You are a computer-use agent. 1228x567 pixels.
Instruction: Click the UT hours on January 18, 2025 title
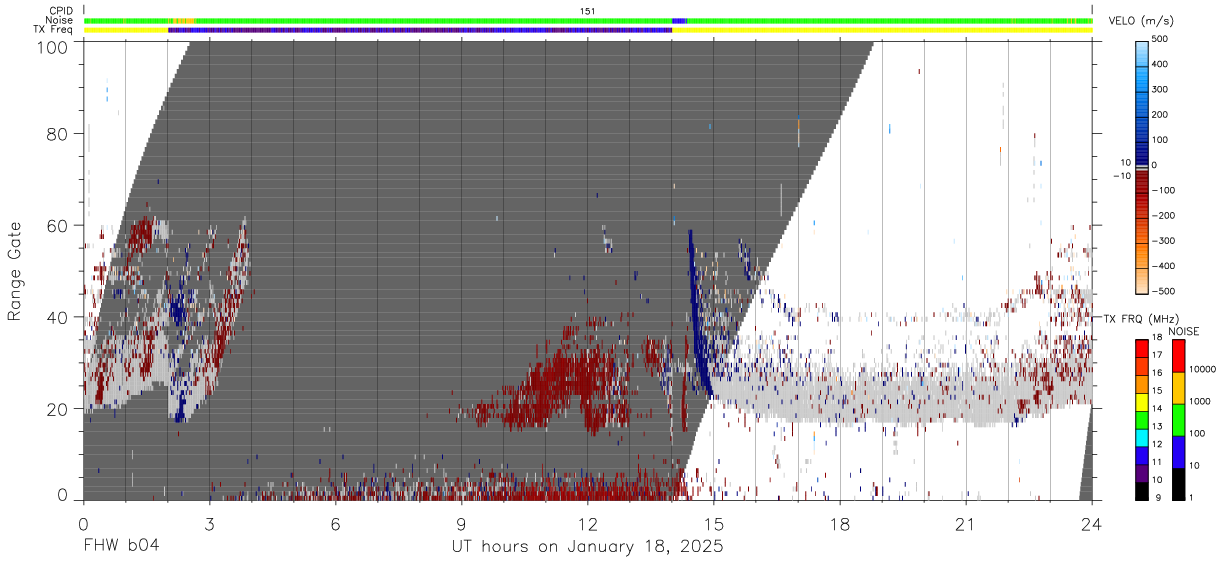(587, 547)
